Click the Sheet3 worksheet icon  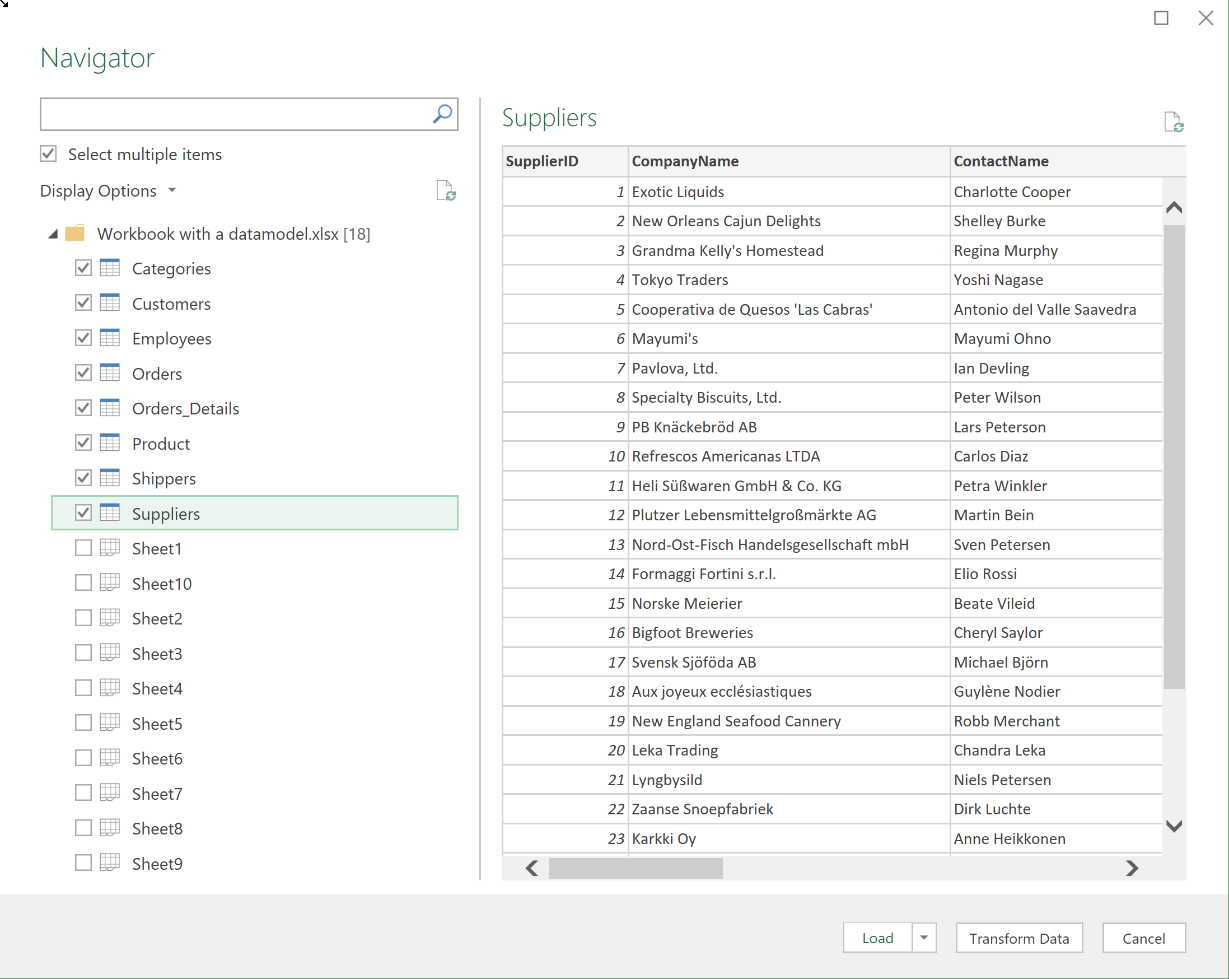110,653
